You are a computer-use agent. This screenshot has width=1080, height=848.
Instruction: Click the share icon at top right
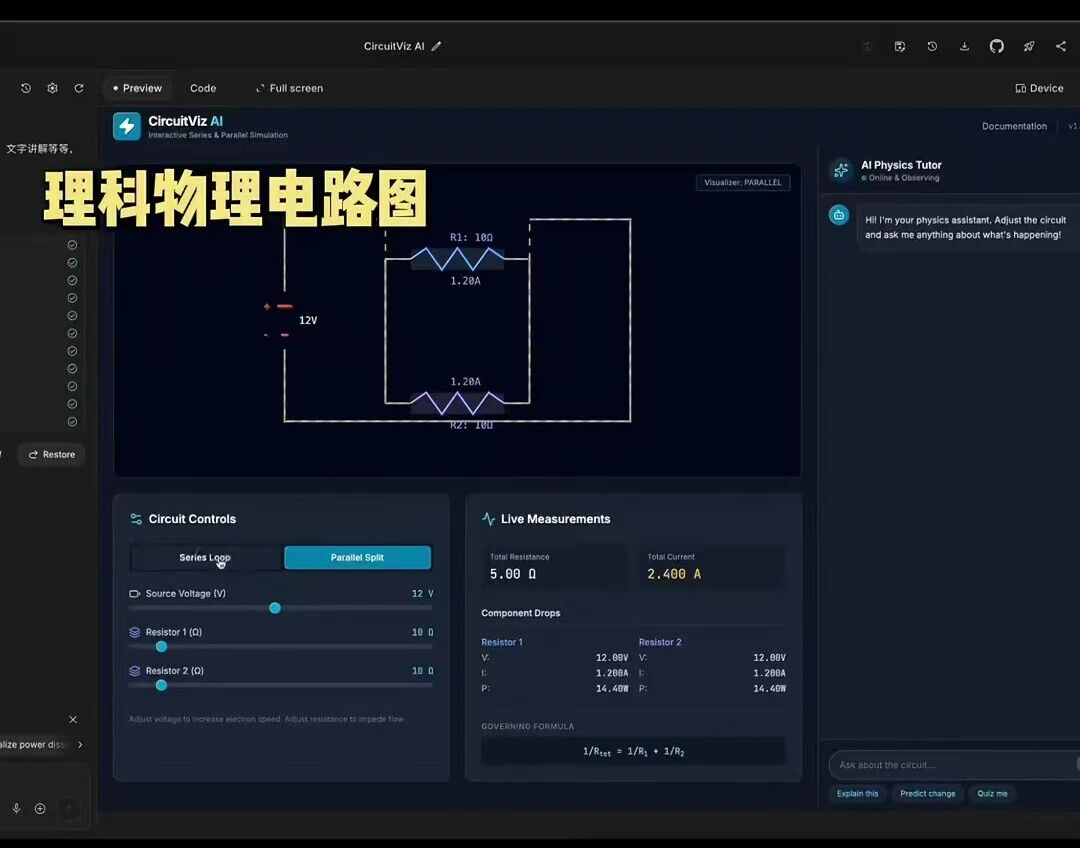pos(1060,46)
